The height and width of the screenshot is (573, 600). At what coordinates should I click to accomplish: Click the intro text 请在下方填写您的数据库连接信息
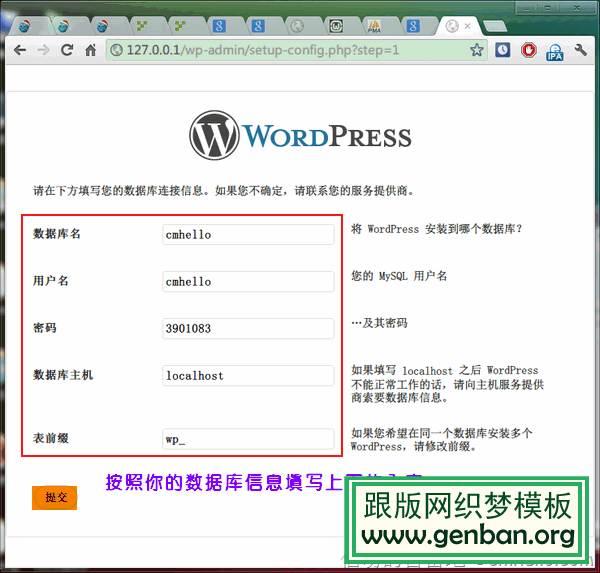(x=118, y=190)
